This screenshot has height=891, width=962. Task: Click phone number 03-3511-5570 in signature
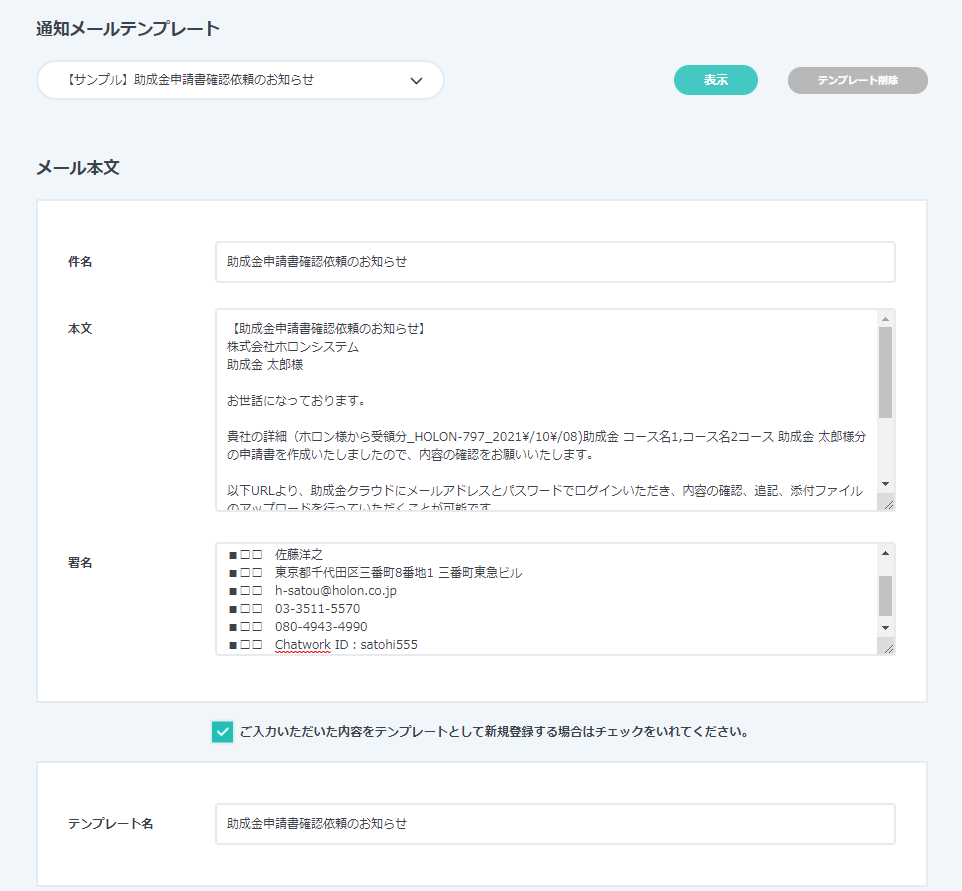[x=317, y=609]
